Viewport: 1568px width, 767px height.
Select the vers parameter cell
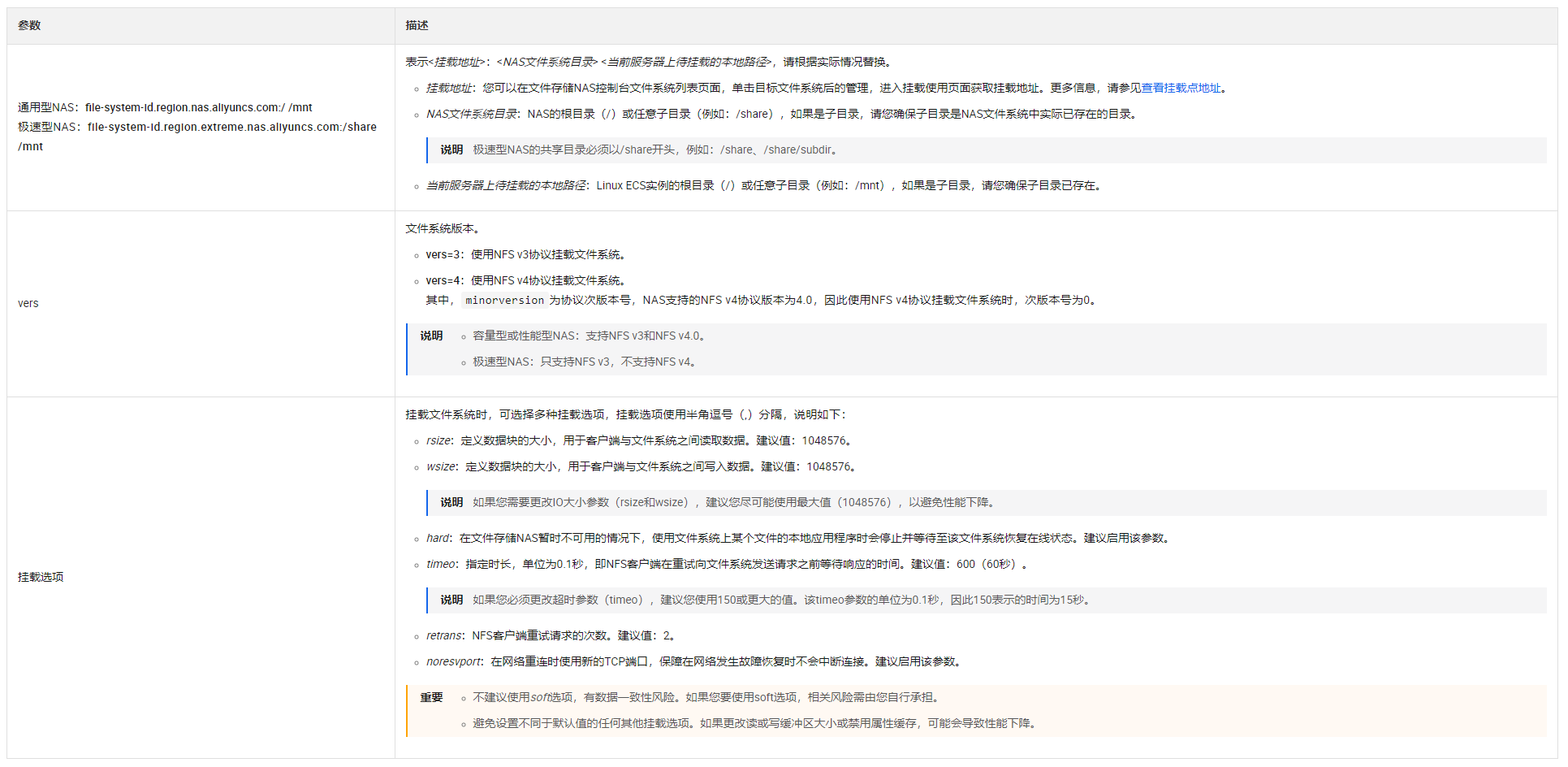28,303
